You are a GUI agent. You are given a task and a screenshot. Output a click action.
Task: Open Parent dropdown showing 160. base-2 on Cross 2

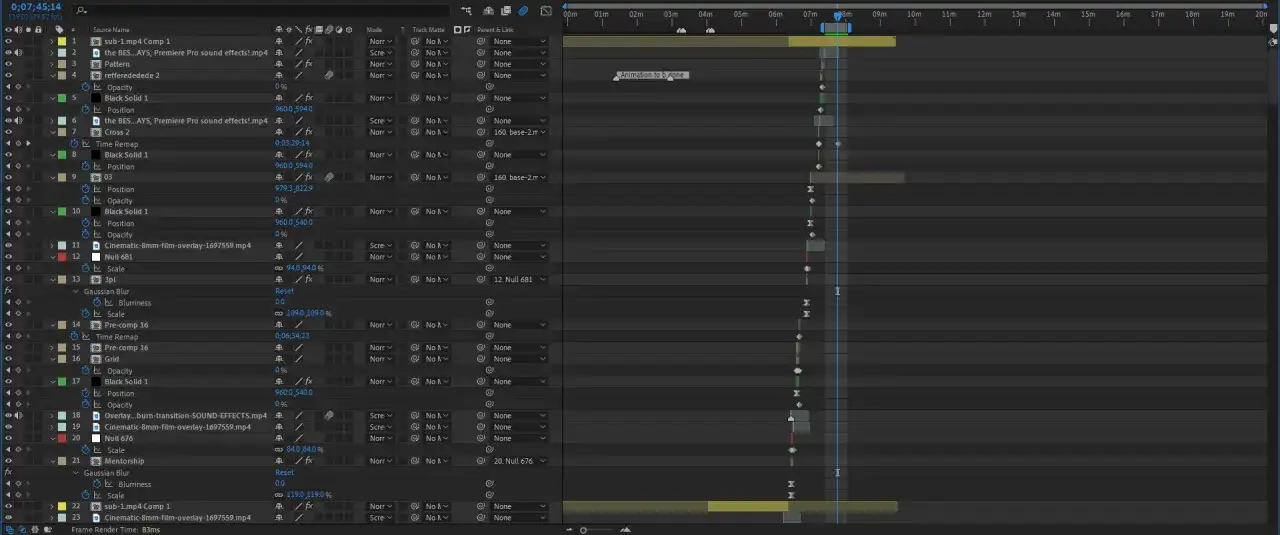pos(519,132)
